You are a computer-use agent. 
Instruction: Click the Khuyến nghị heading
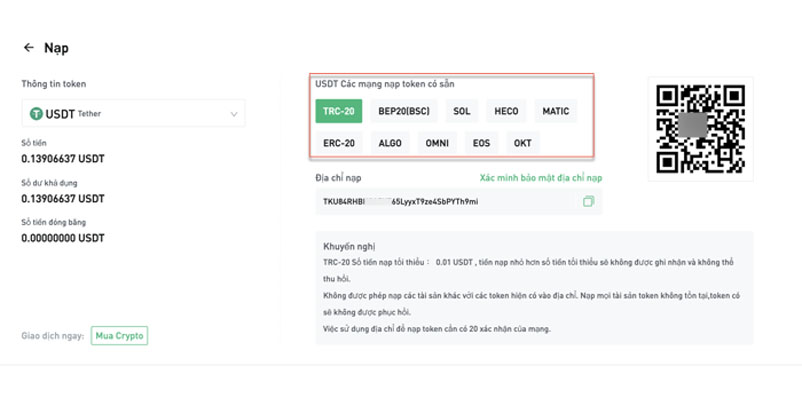click(x=349, y=247)
